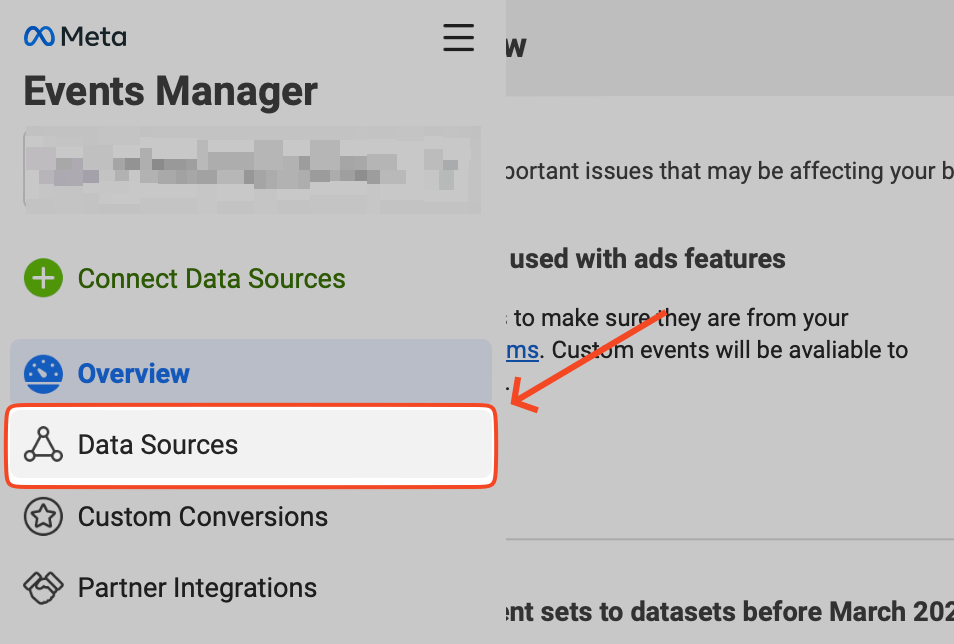The width and height of the screenshot is (954, 644).
Task: Click the Data Sources triangle nodes icon
Action: coord(43,444)
